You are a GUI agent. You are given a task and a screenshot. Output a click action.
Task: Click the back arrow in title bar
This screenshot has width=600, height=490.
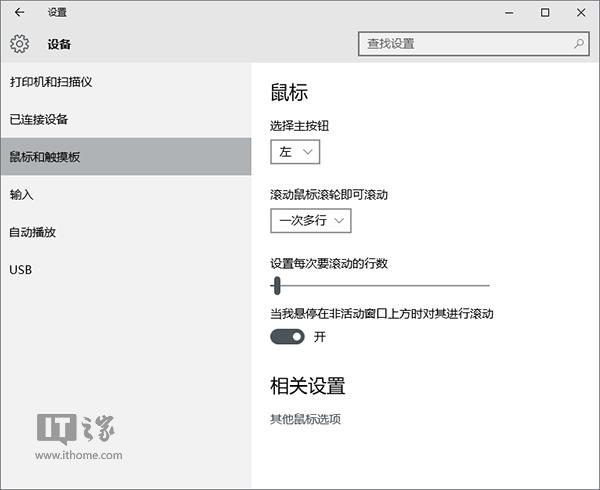tap(20, 13)
